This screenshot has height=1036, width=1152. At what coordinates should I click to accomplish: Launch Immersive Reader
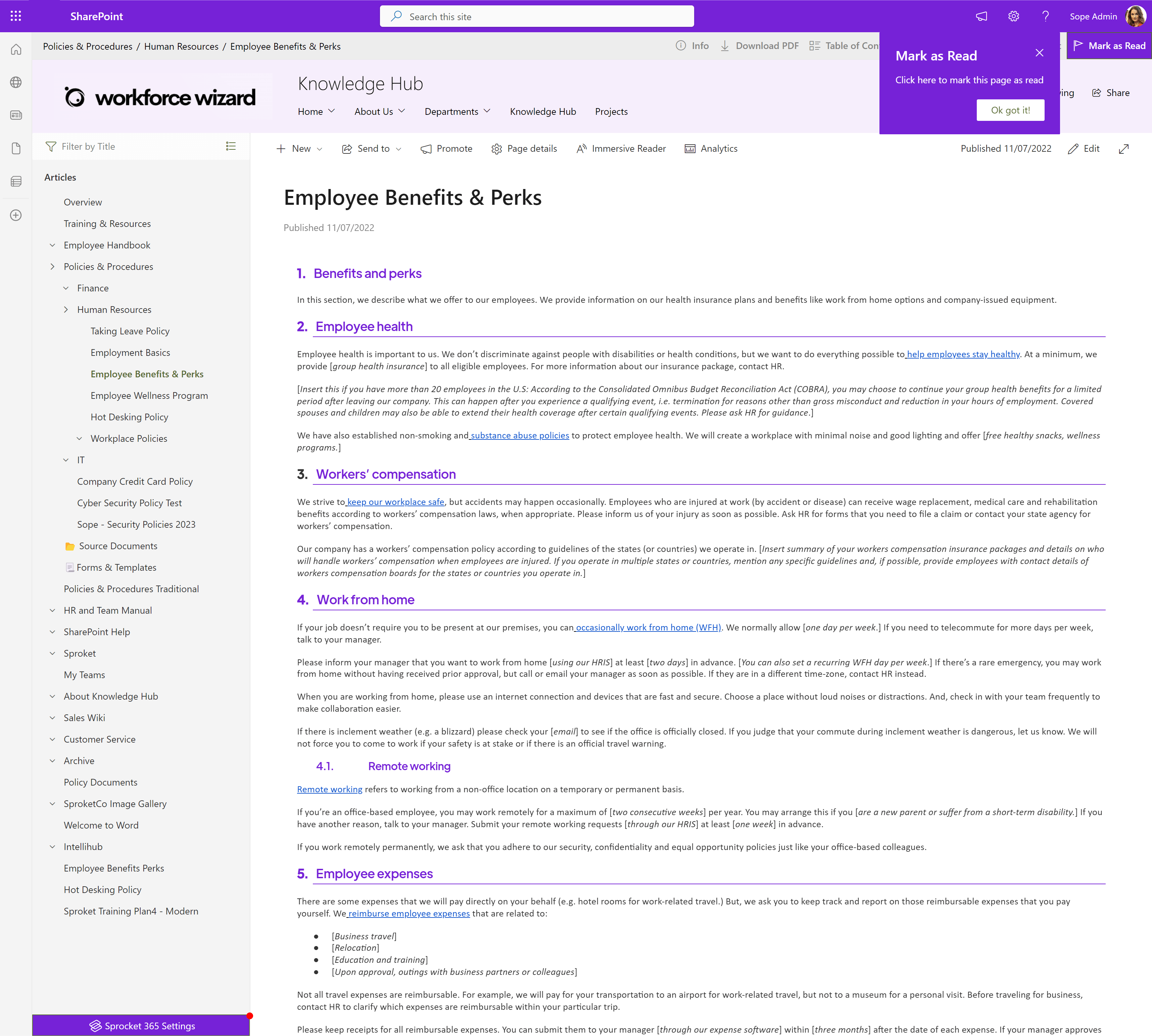point(621,149)
